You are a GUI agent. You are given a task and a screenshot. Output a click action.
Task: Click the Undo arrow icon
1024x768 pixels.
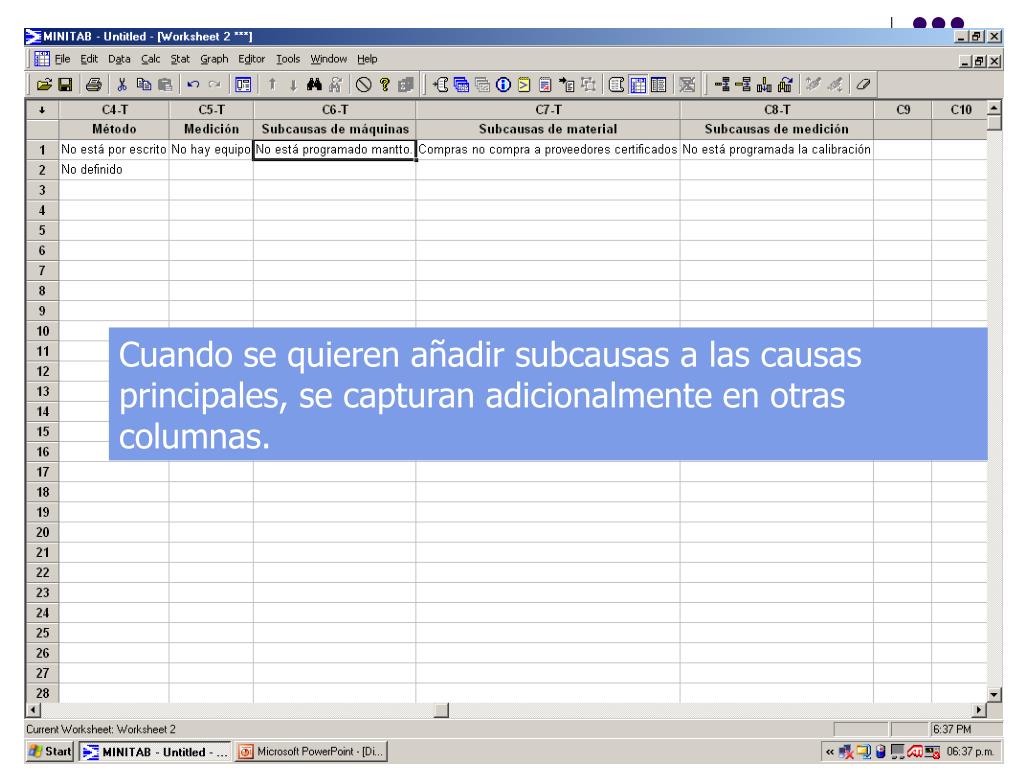pos(193,84)
